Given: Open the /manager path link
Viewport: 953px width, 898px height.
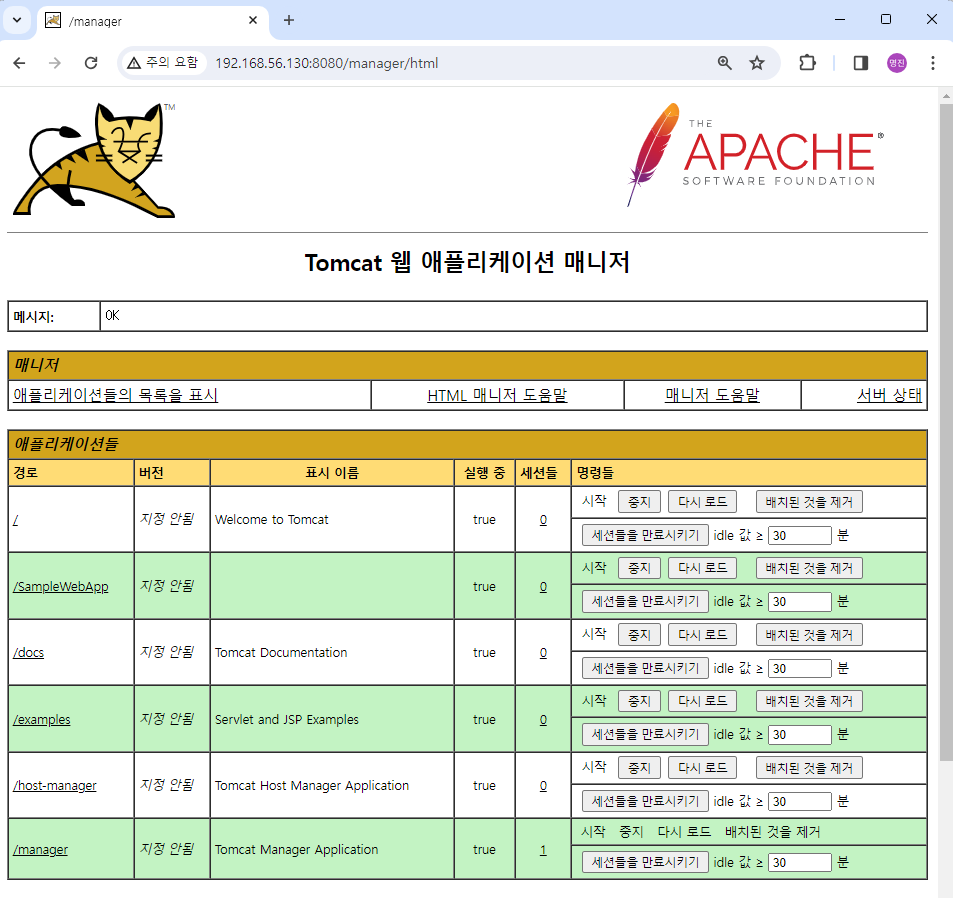Looking at the screenshot, I should [x=40, y=849].
